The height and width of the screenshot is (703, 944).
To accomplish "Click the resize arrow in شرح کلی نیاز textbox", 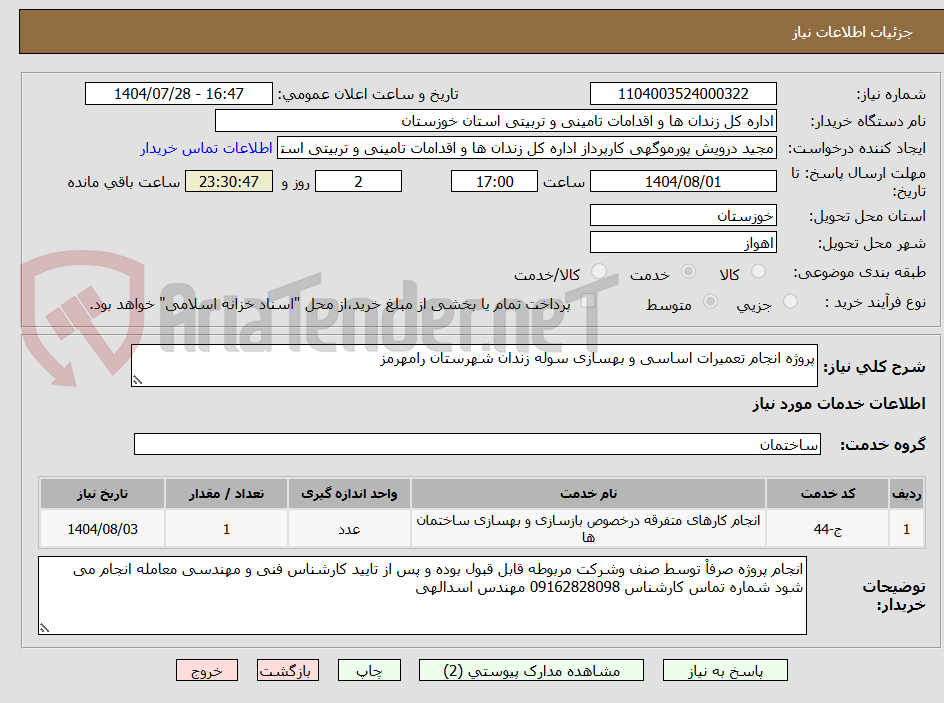I will pyautogui.click(x=139, y=381).
